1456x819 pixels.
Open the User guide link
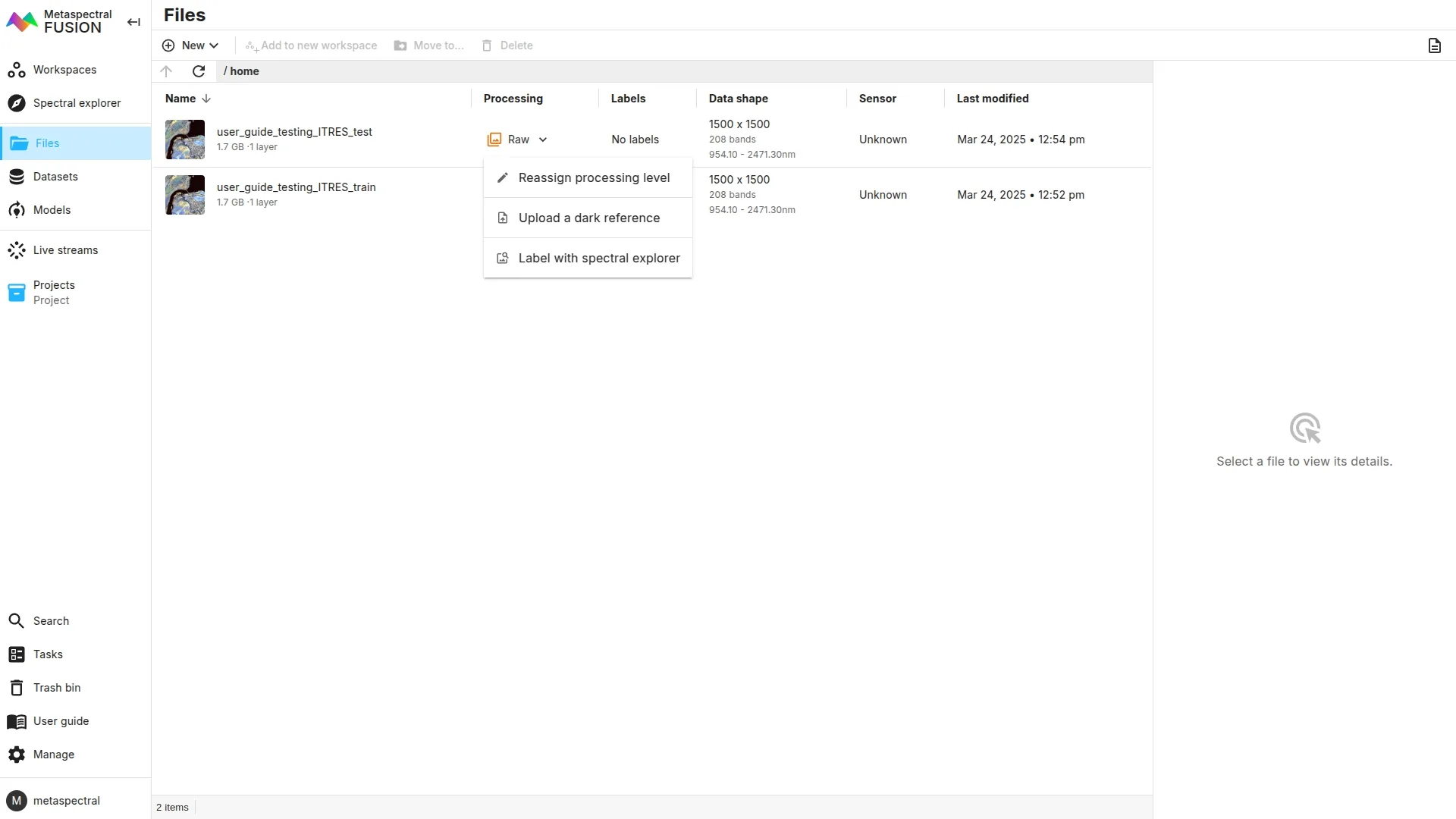(61, 721)
